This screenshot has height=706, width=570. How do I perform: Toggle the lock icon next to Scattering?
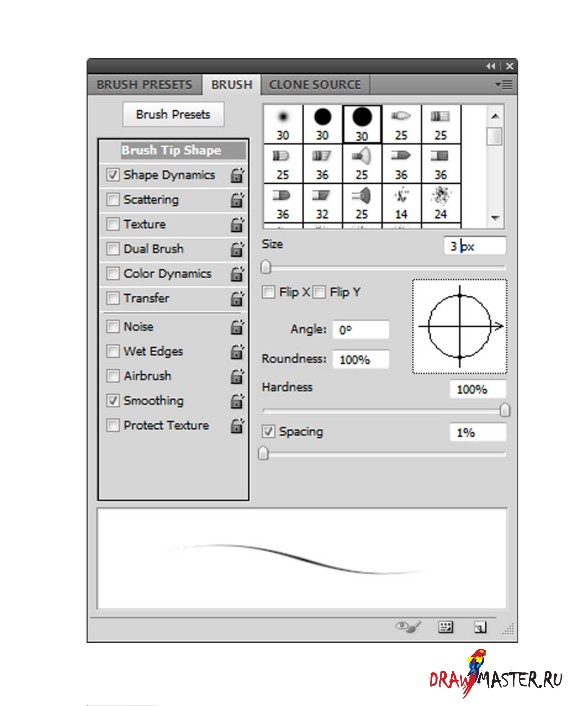[x=237, y=200]
